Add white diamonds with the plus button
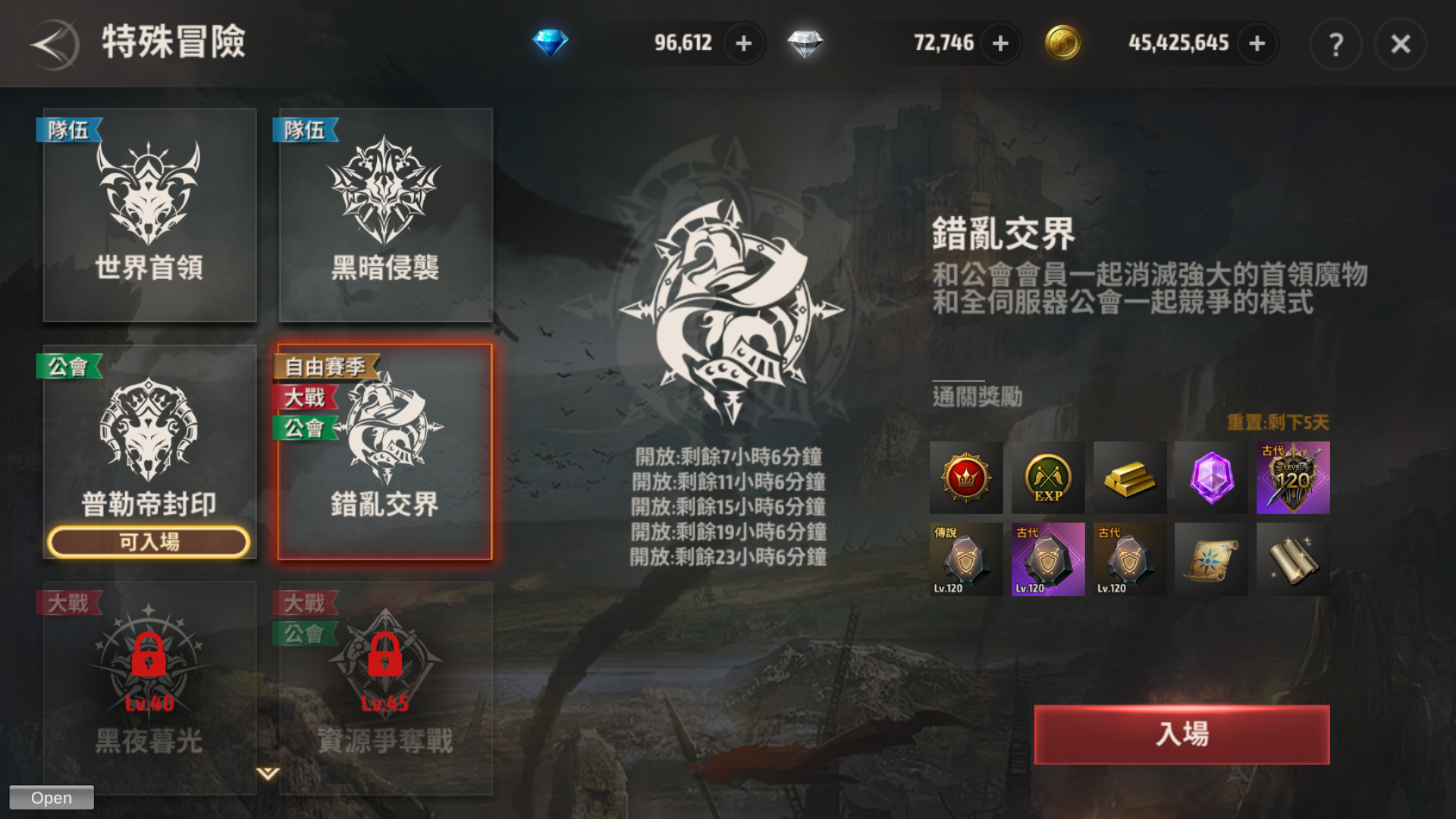Viewport: 1456px width, 819px height. pos(1000,43)
